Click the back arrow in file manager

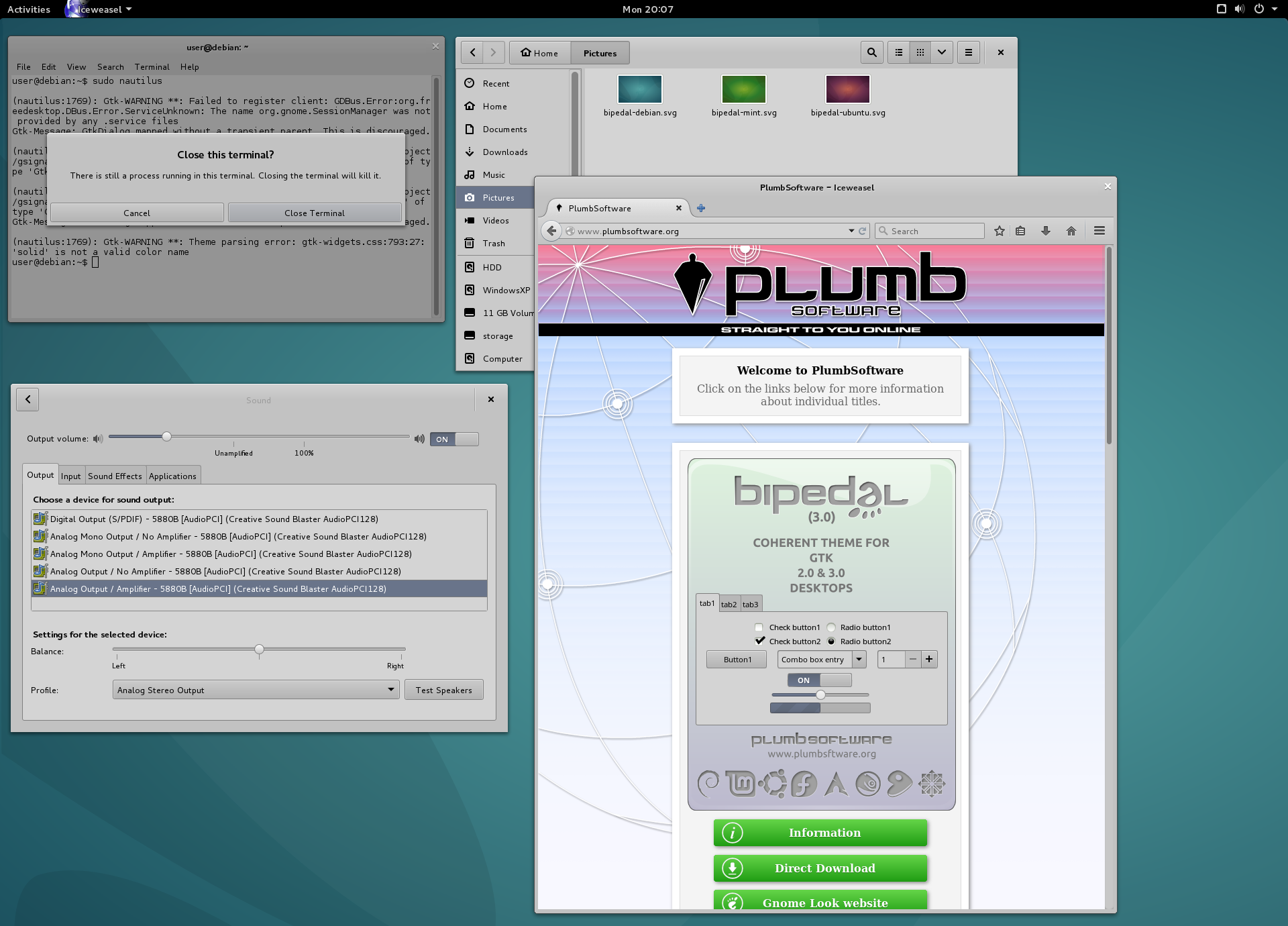pyautogui.click(x=472, y=52)
